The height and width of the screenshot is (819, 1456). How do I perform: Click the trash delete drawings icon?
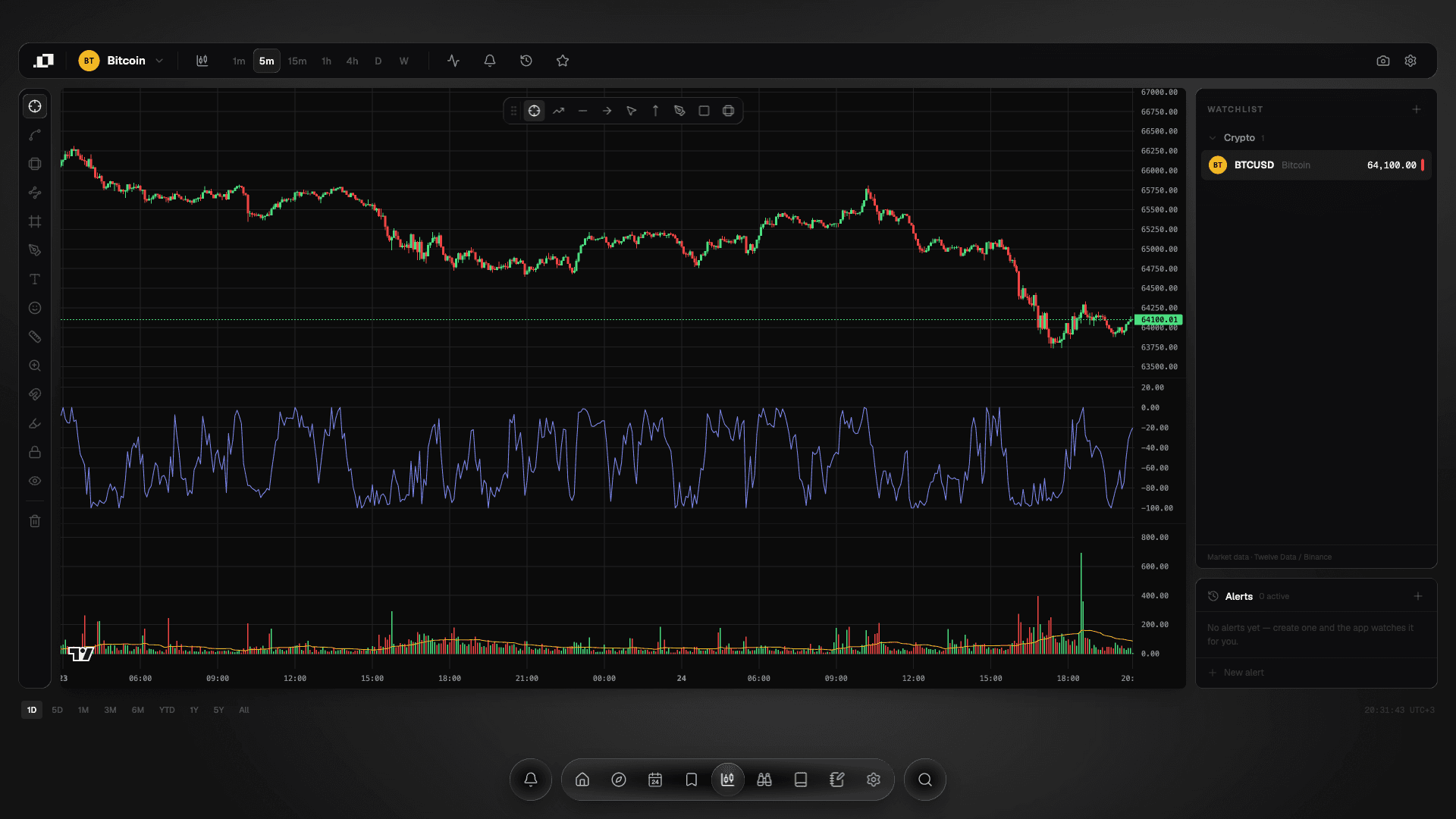(x=35, y=521)
